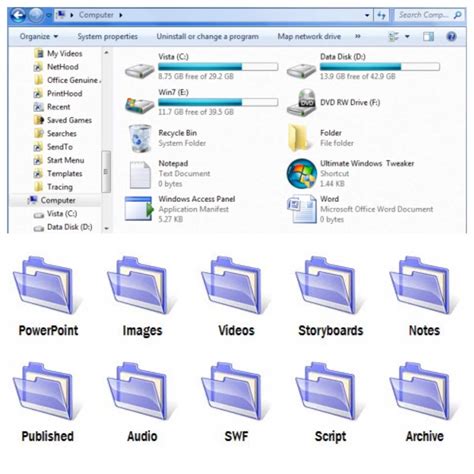The height and width of the screenshot is (474, 474).
Task: Select the Archive folder icon
Action: (422, 391)
